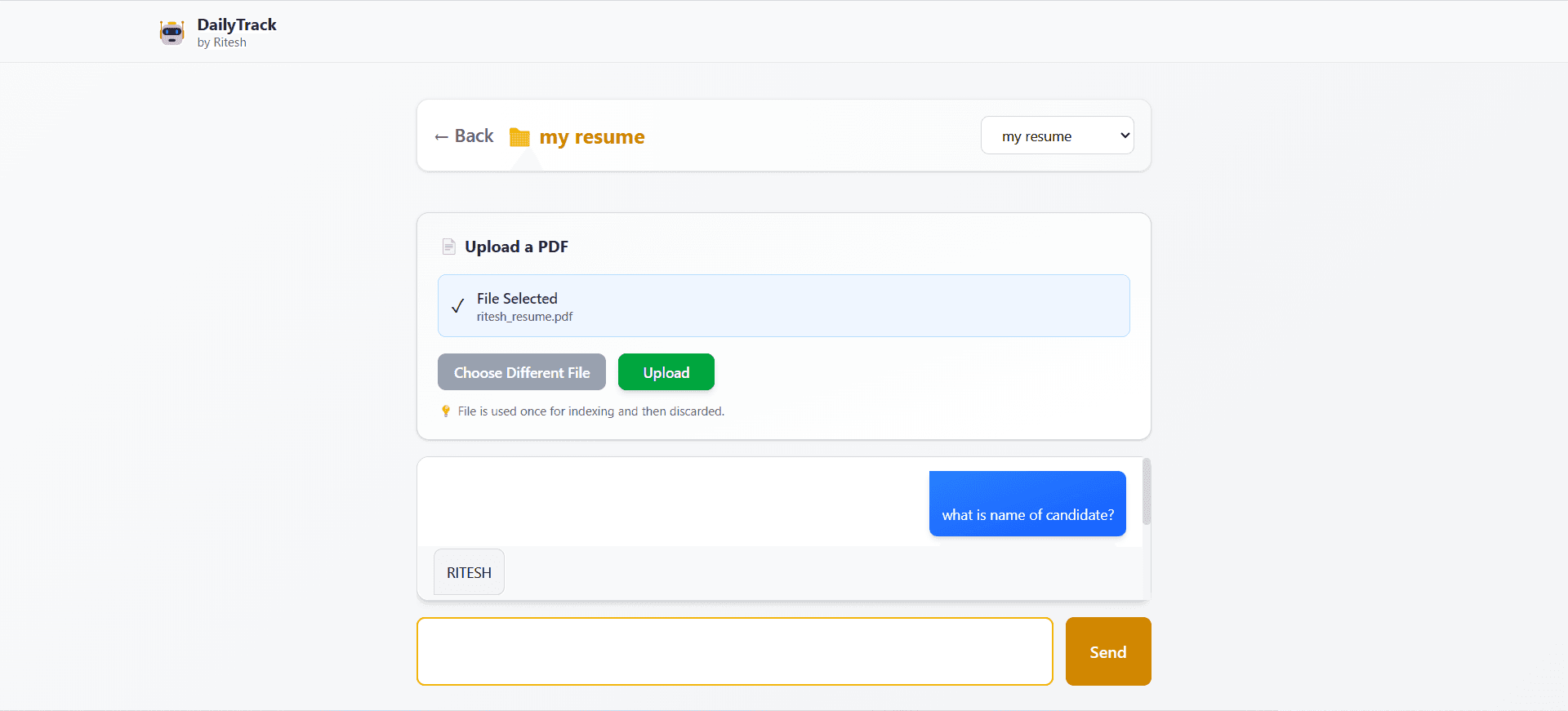
Task: Click the RITESH reply bubble
Action: (x=469, y=572)
